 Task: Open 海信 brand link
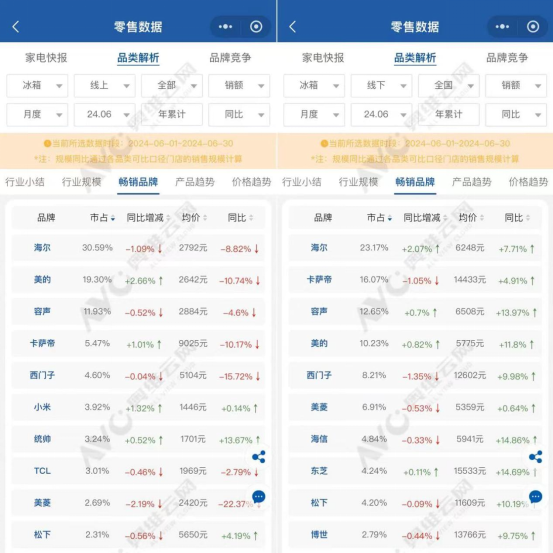319,439
